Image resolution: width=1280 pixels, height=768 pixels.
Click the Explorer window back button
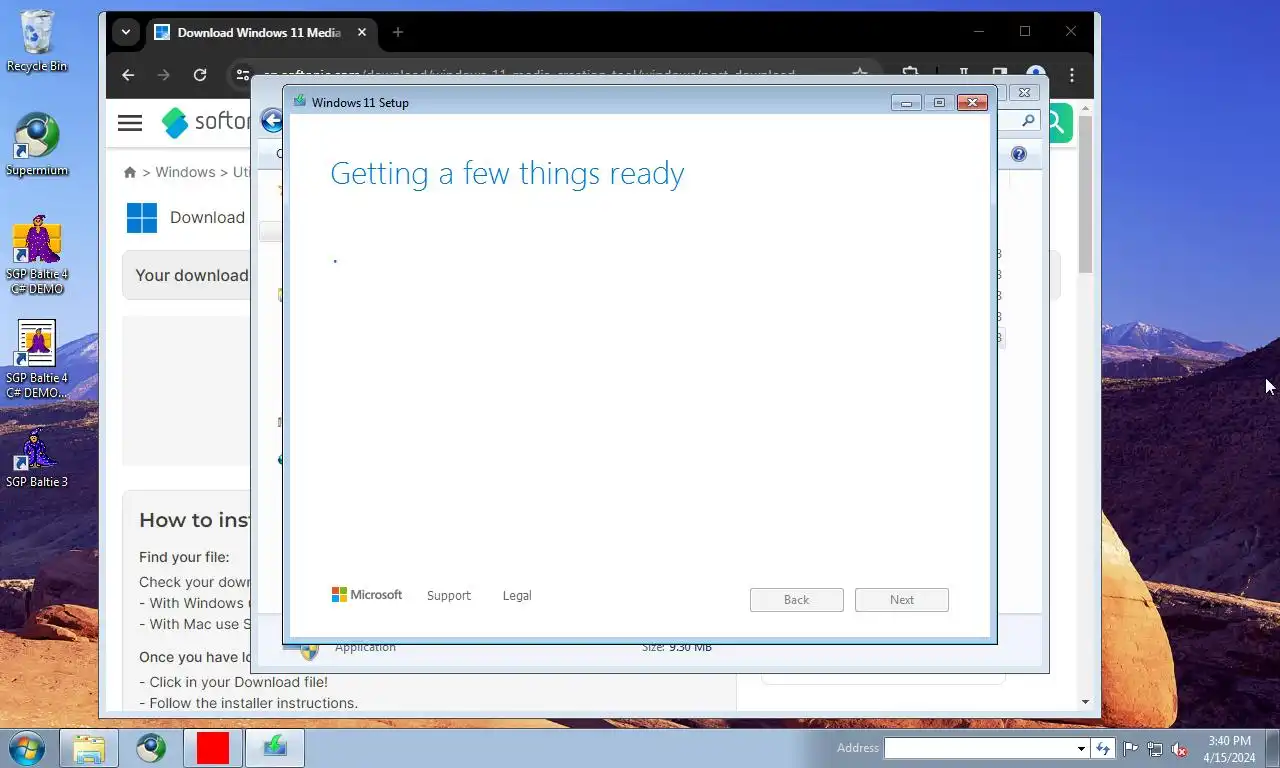272,121
